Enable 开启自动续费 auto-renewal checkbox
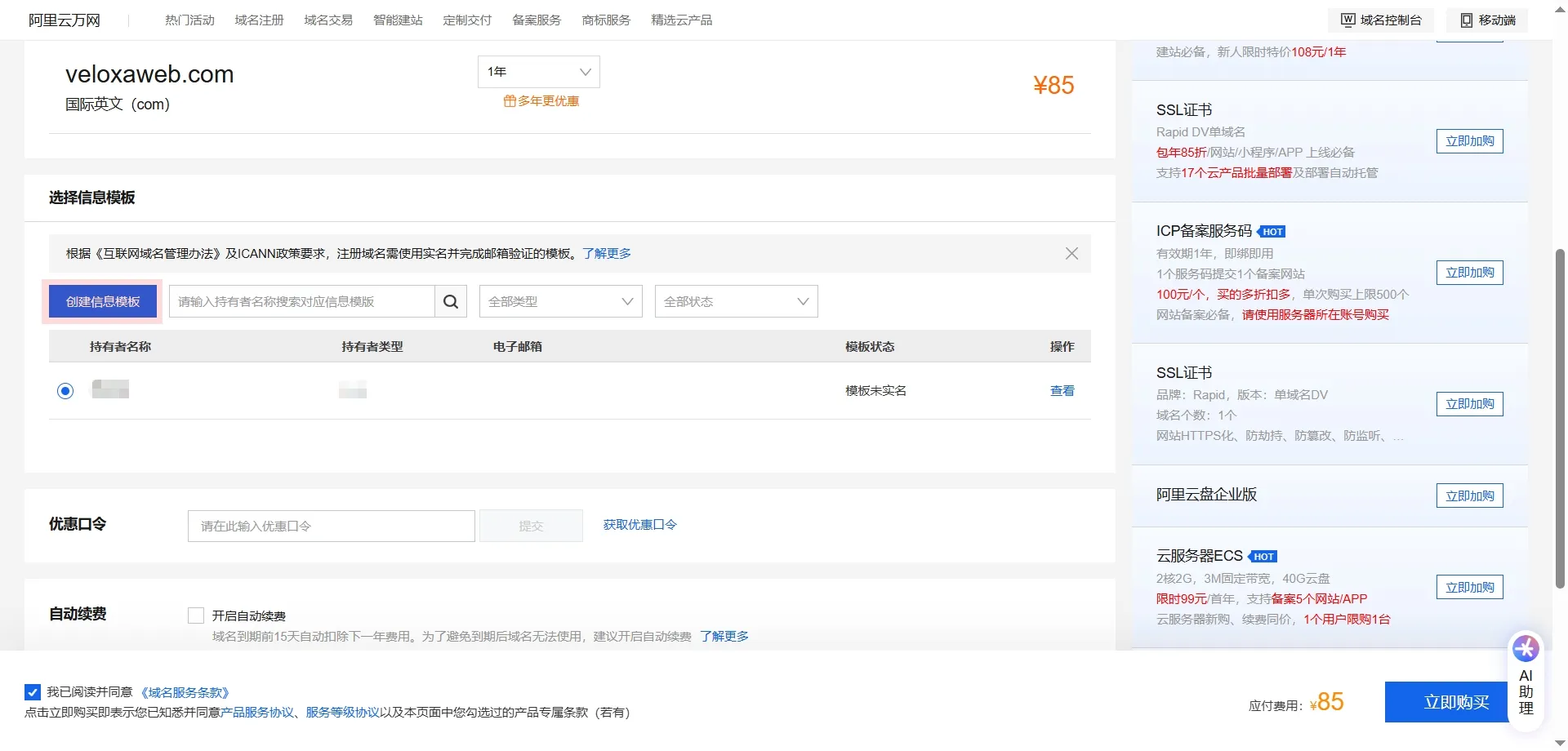Viewport: 1568px width, 751px height. click(x=196, y=615)
